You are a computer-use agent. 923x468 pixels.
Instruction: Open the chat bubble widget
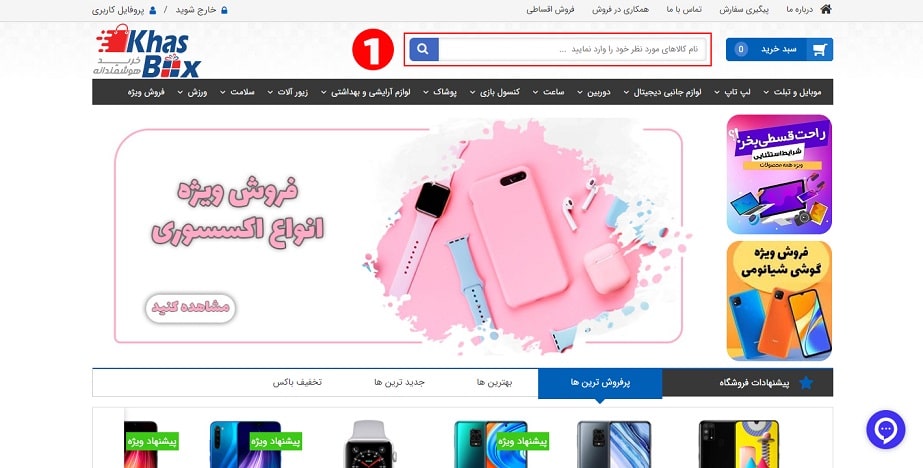885,430
